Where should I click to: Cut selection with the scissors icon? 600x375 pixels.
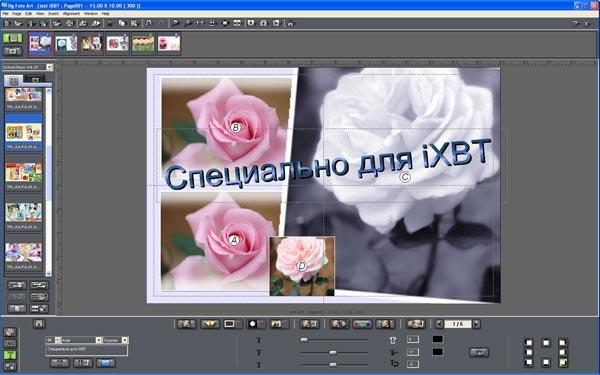[109, 23]
